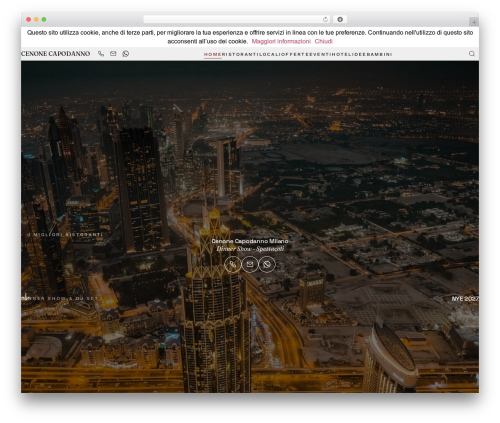Open the I MIGLIORI RISTORANTI link

(65, 235)
